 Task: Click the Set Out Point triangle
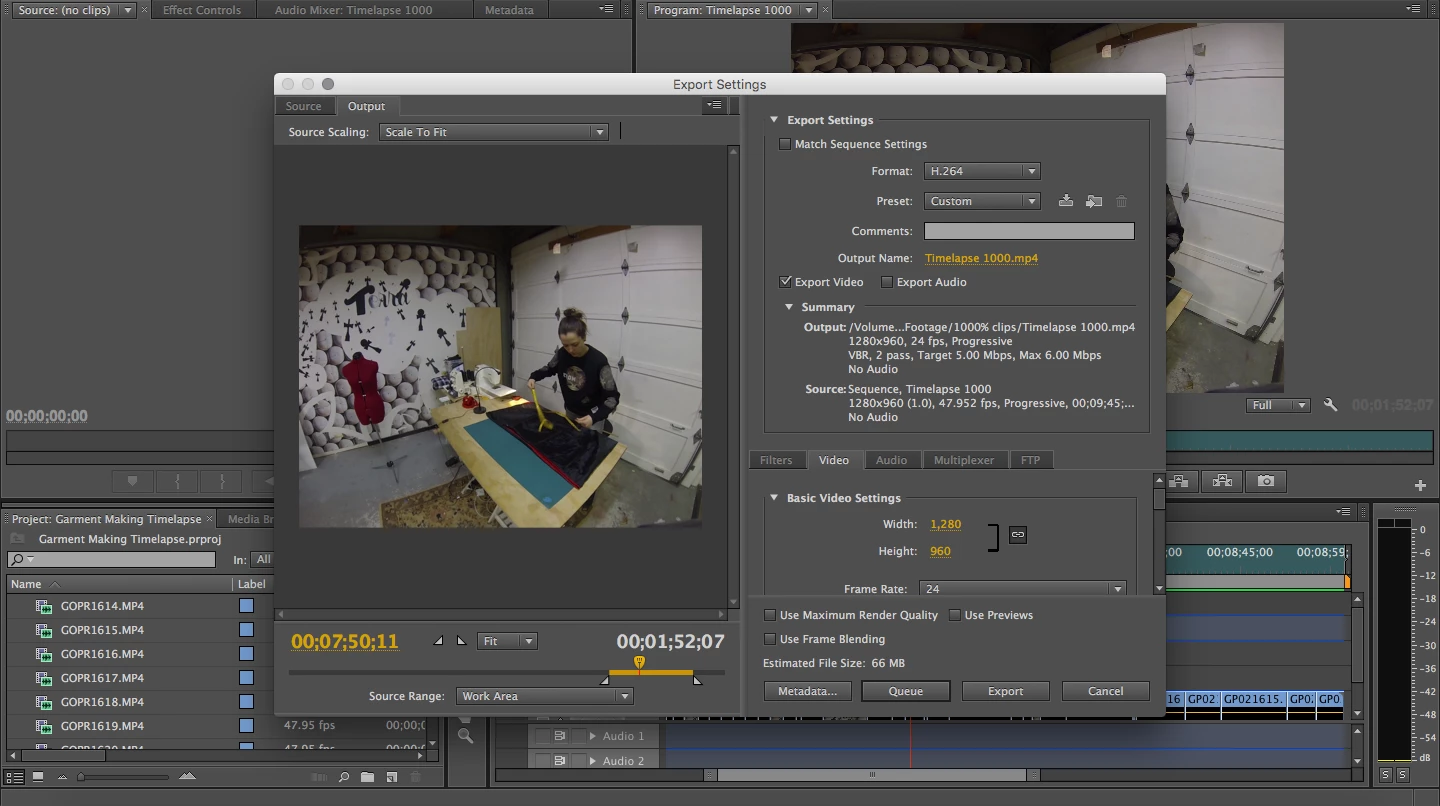461,641
